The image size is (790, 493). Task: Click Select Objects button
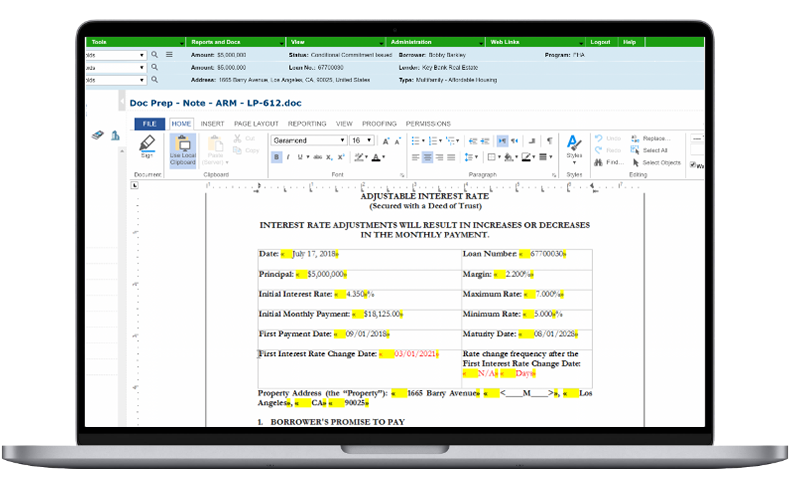click(x=656, y=162)
